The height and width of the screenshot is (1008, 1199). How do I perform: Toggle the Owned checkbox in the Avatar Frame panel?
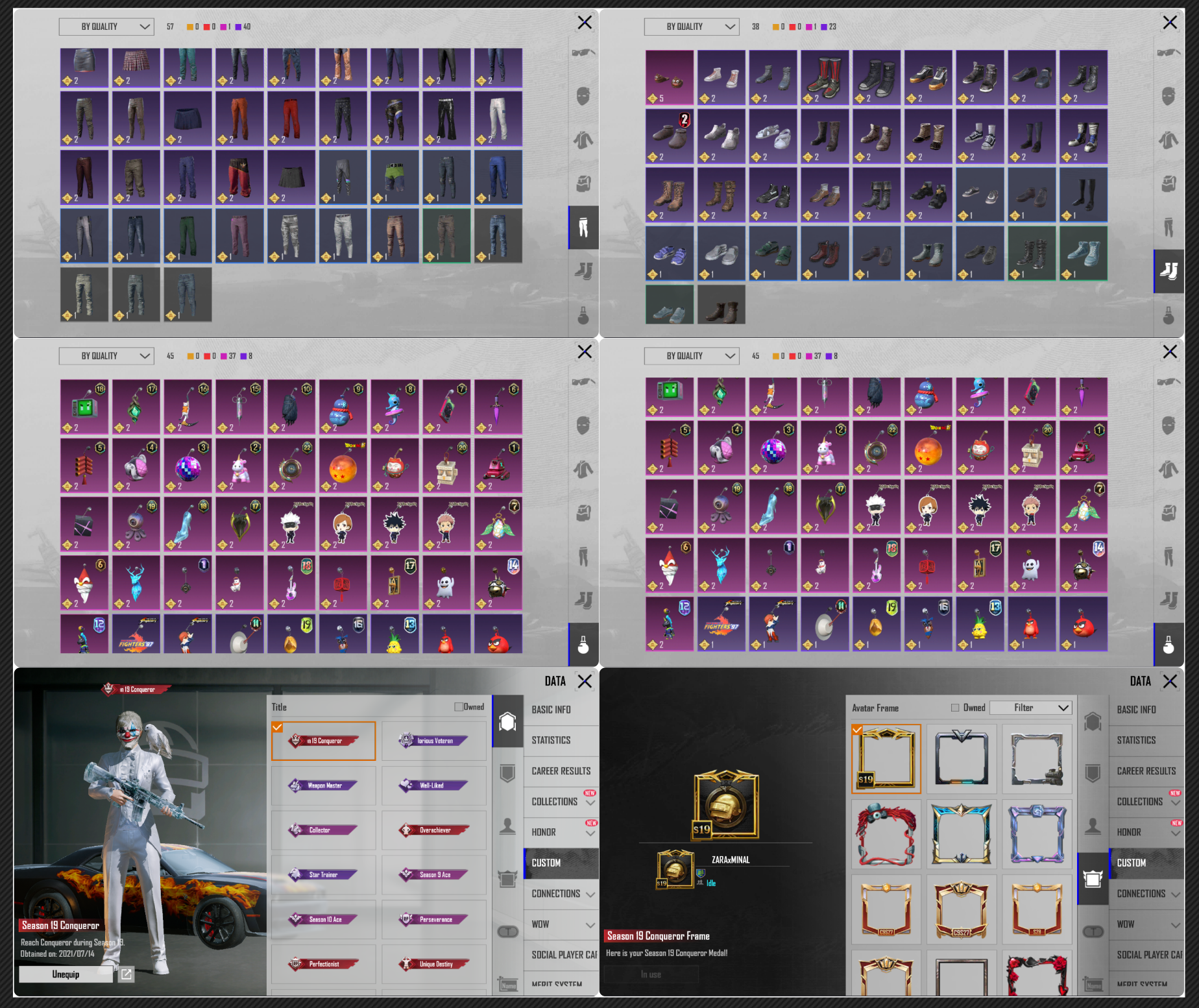(955, 708)
